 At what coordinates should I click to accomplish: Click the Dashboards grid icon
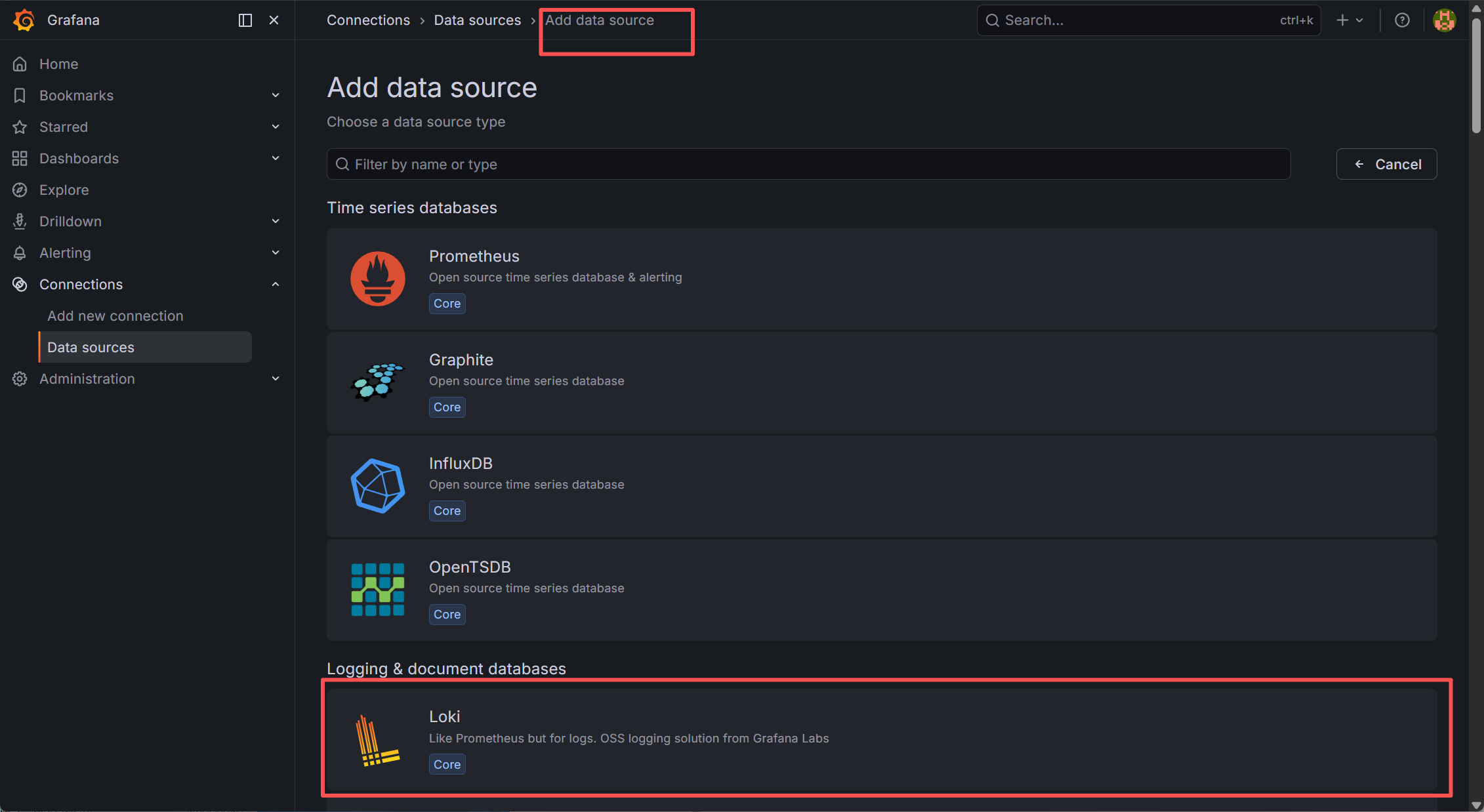(20, 158)
